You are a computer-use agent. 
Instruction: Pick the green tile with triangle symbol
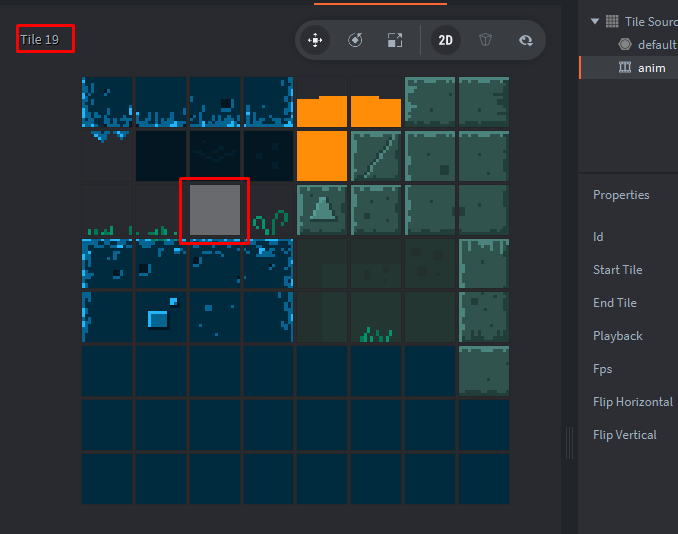tap(322, 210)
